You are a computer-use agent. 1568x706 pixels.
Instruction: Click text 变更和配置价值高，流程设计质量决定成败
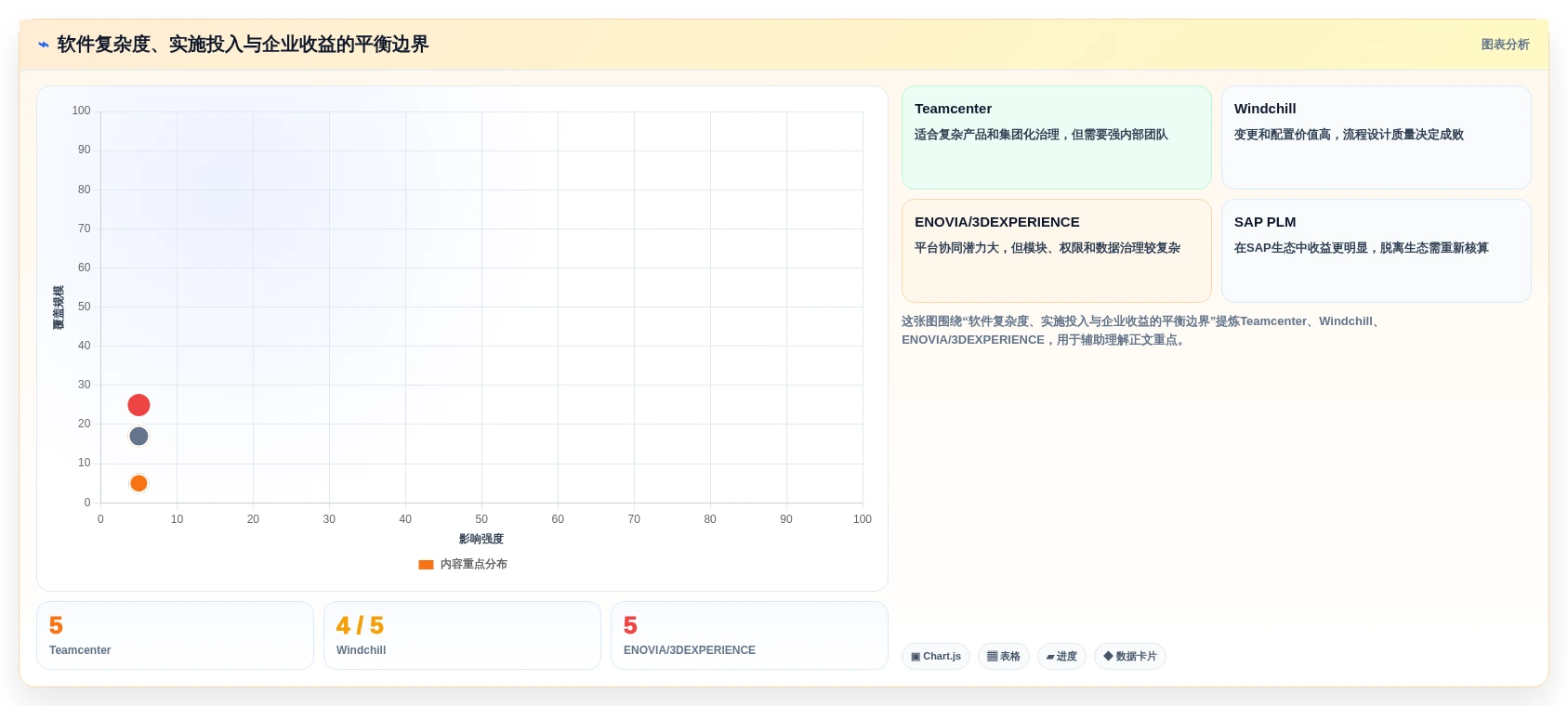1349,135
